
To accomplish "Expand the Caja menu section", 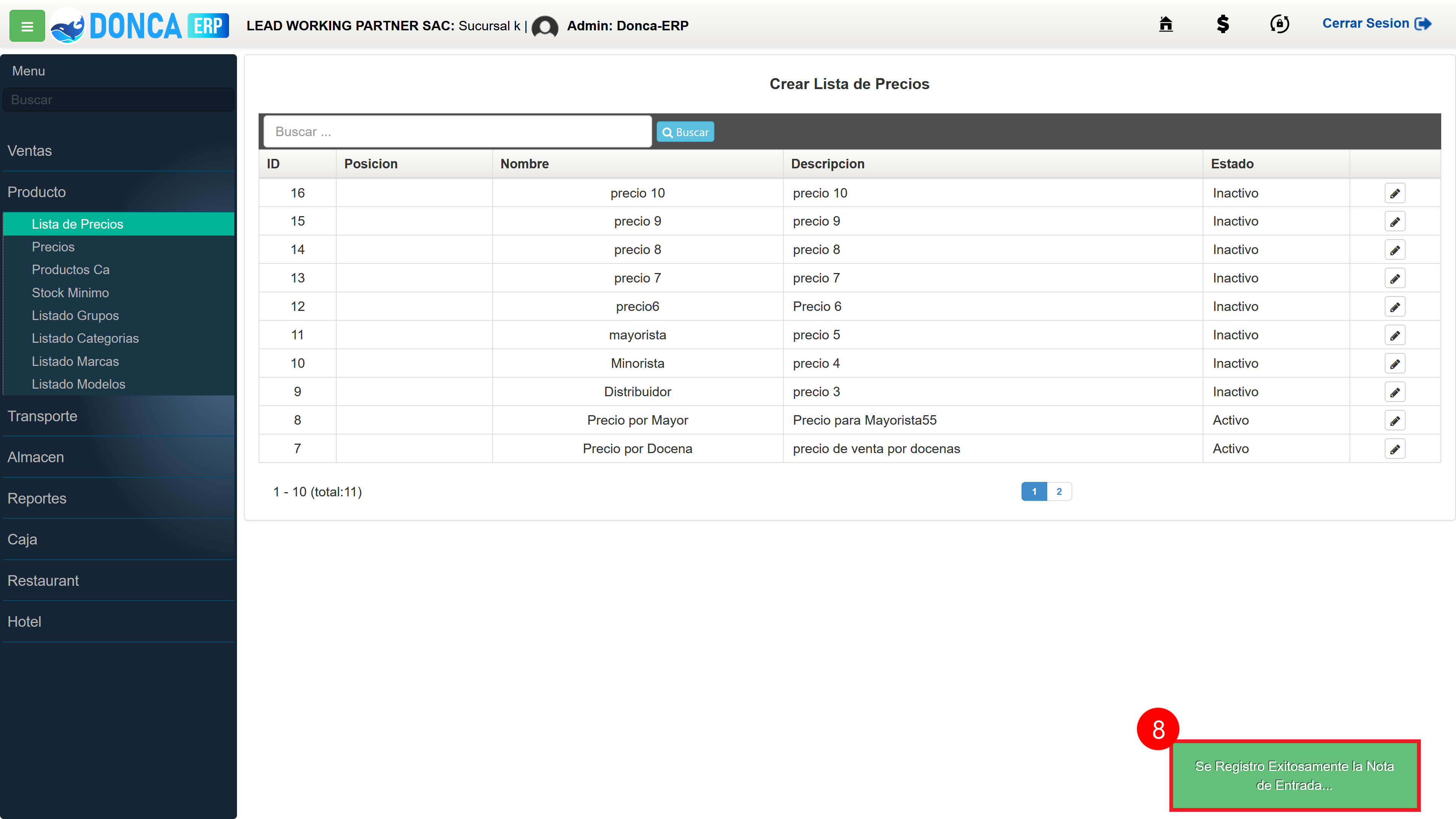I will [x=118, y=539].
